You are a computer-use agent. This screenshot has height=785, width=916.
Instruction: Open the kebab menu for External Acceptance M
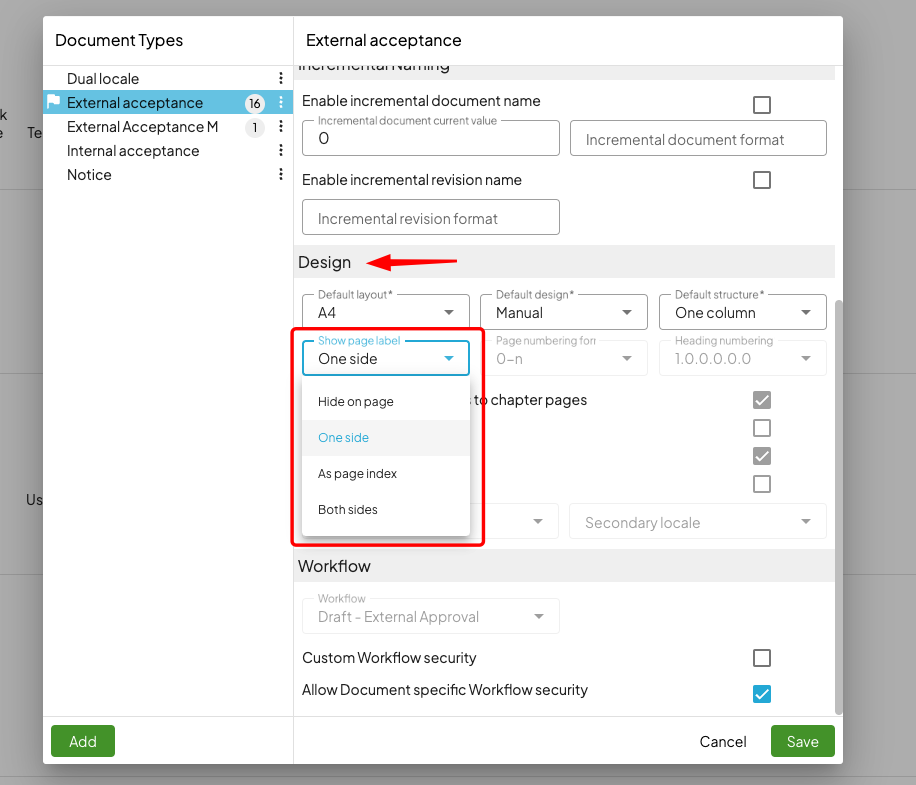coord(281,127)
